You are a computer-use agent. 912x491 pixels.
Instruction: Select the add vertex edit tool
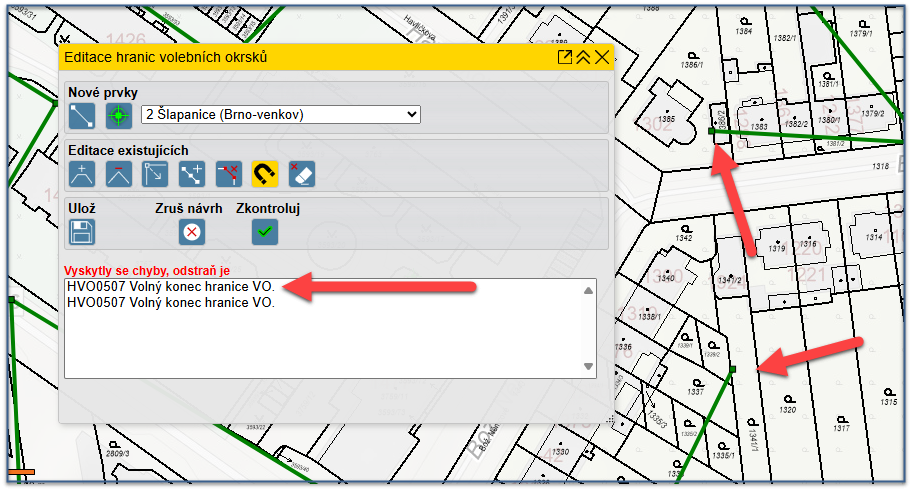tap(82, 174)
